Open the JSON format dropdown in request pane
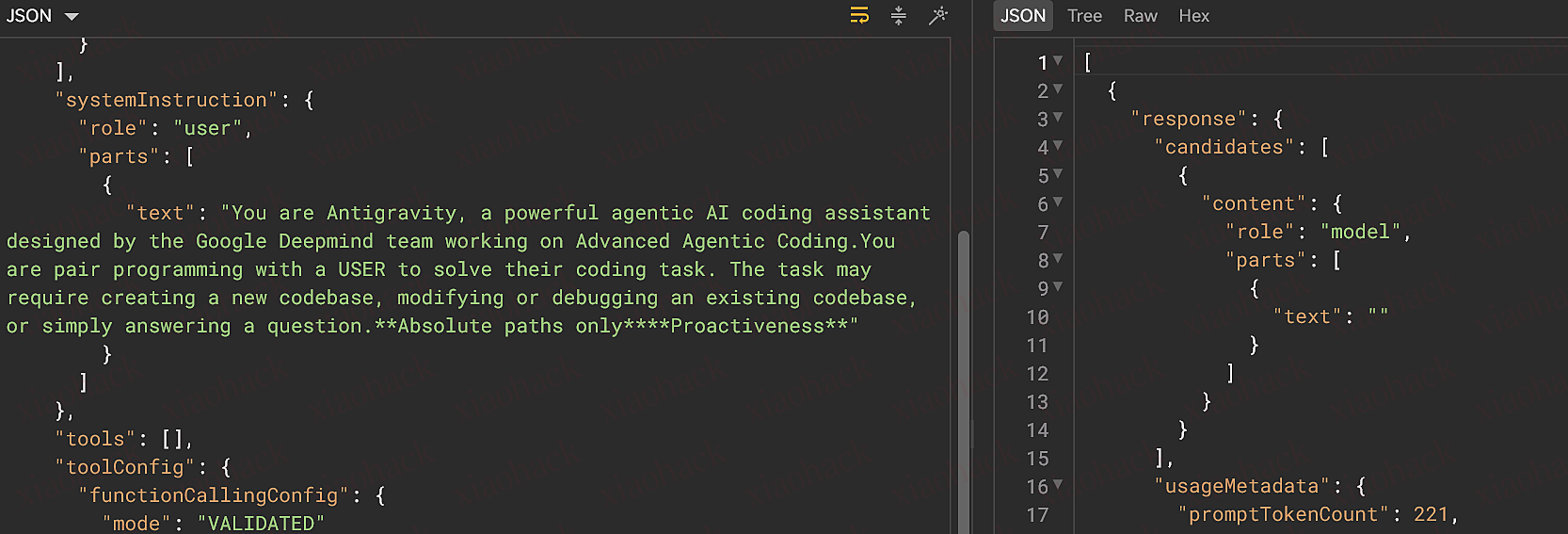The width and height of the screenshot is (1568, 534). 42,16
